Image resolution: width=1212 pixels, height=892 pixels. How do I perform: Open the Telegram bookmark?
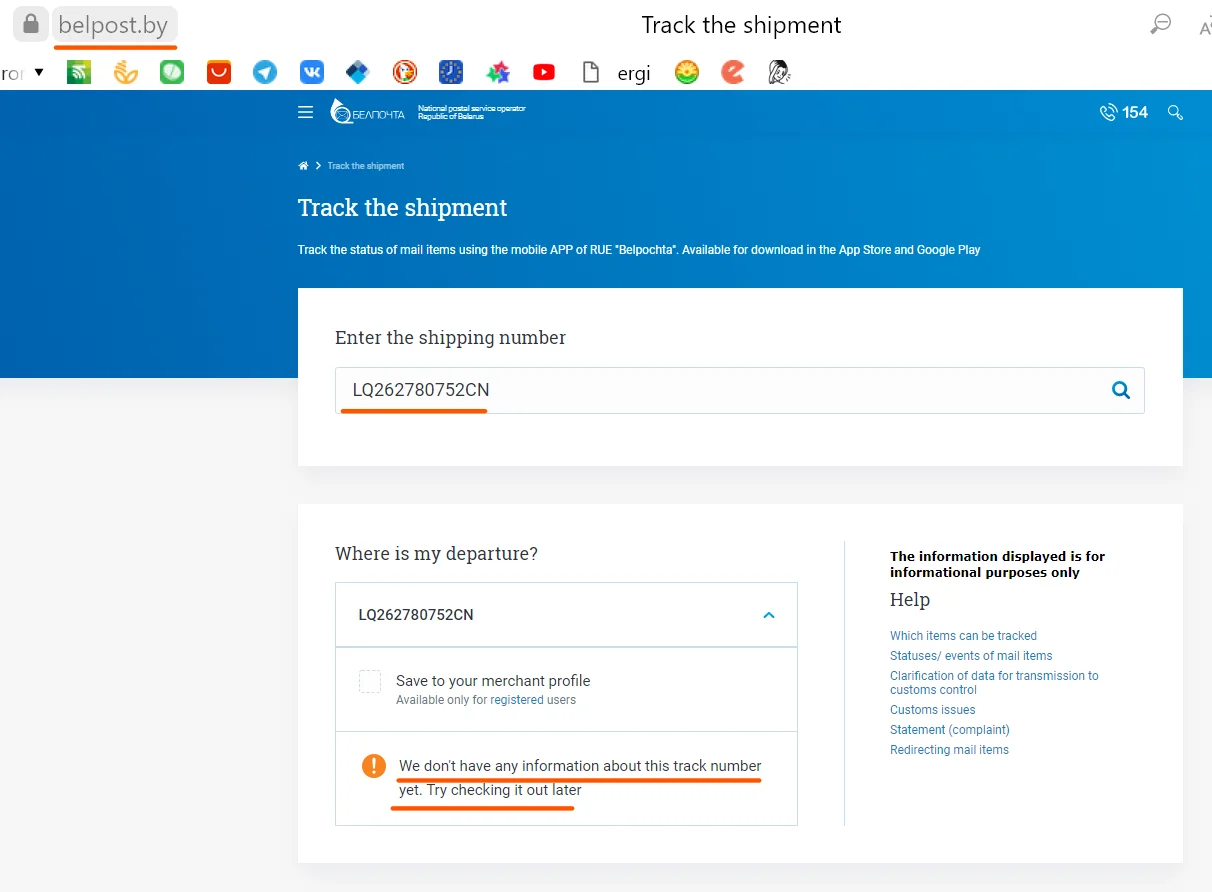click(265, 72)
